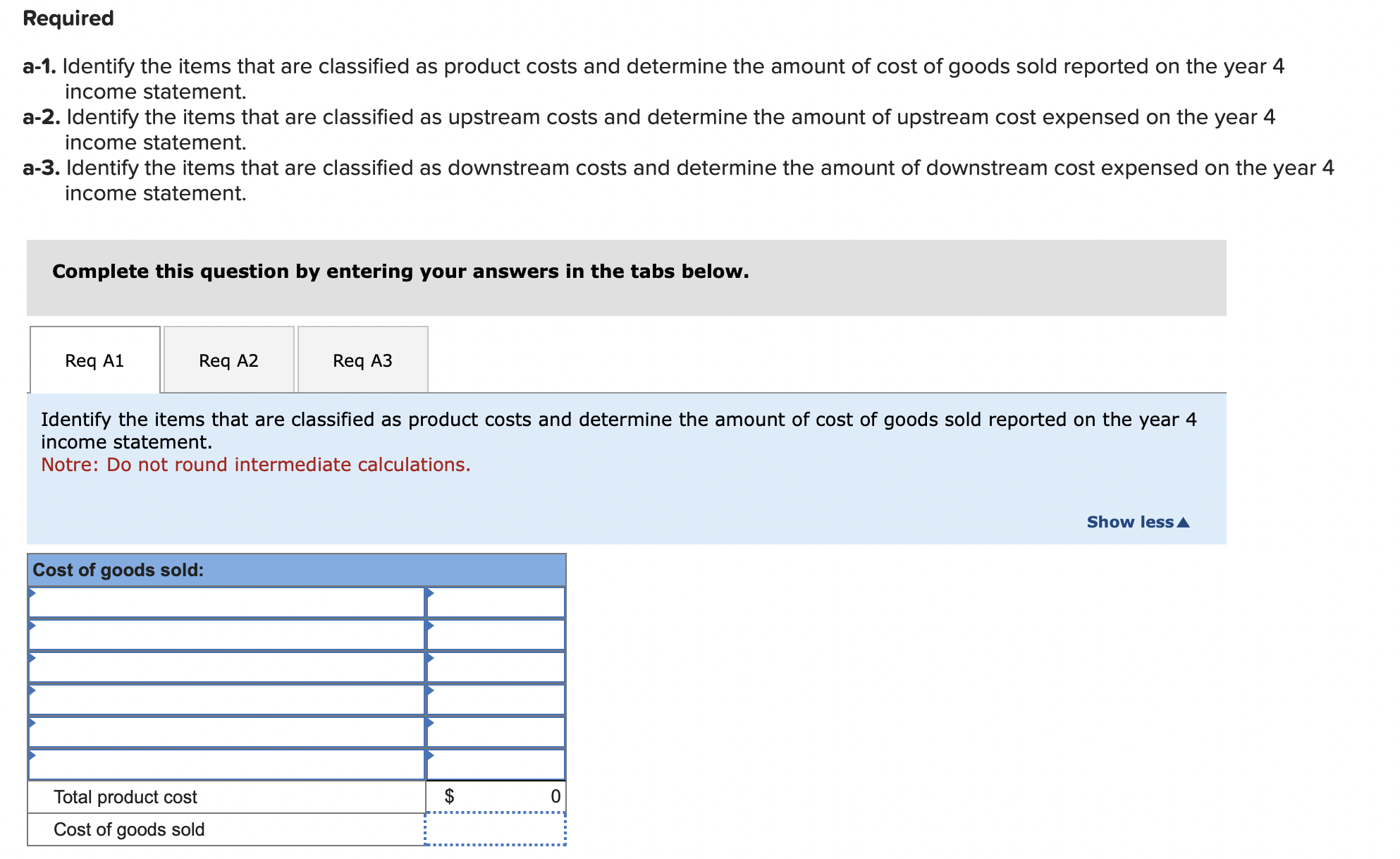Open second row item name dropdown
This screenshot has height=859, width=1400.
[226, 635]
